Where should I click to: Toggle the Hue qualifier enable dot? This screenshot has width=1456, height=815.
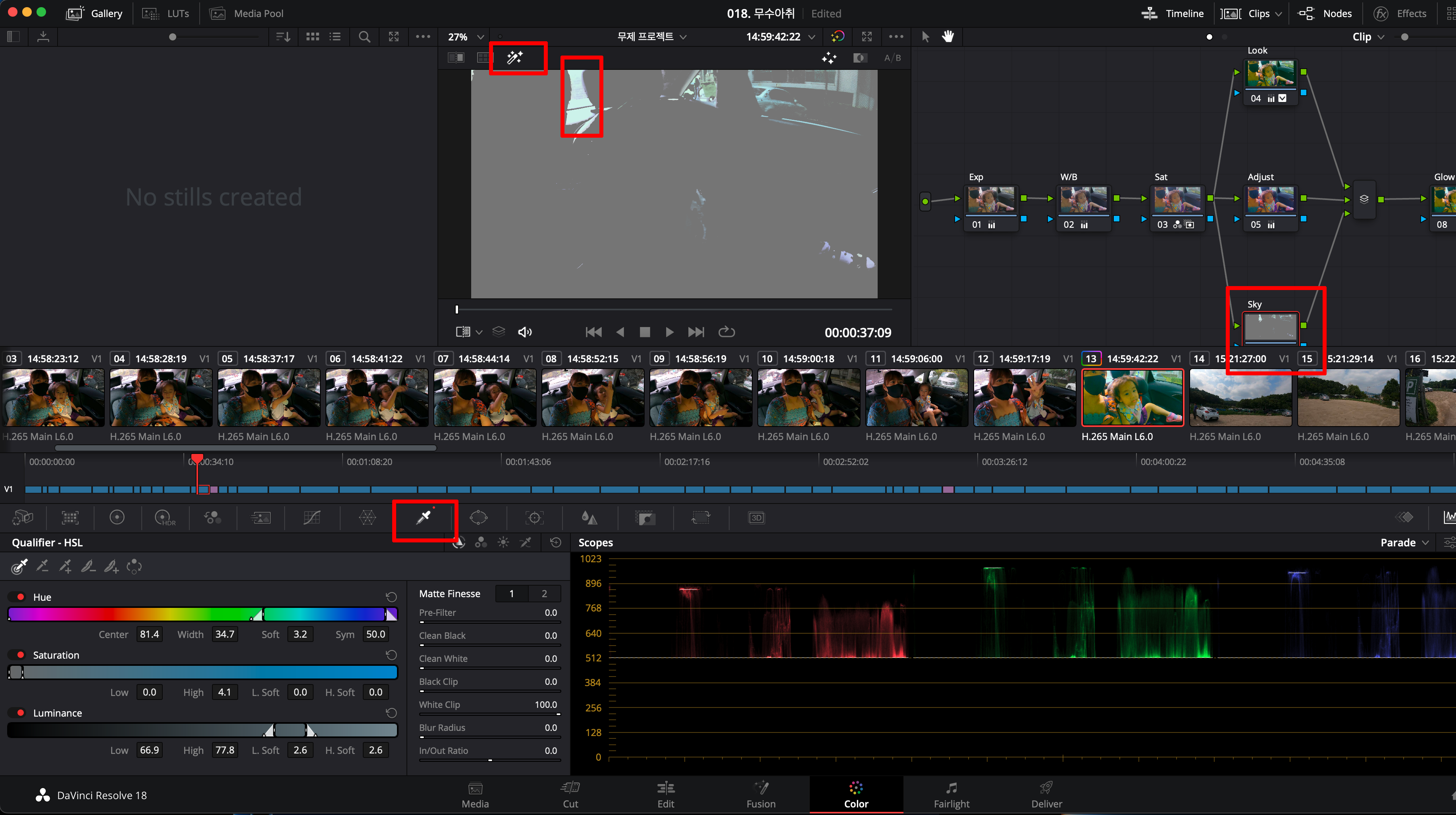[21, 597]
